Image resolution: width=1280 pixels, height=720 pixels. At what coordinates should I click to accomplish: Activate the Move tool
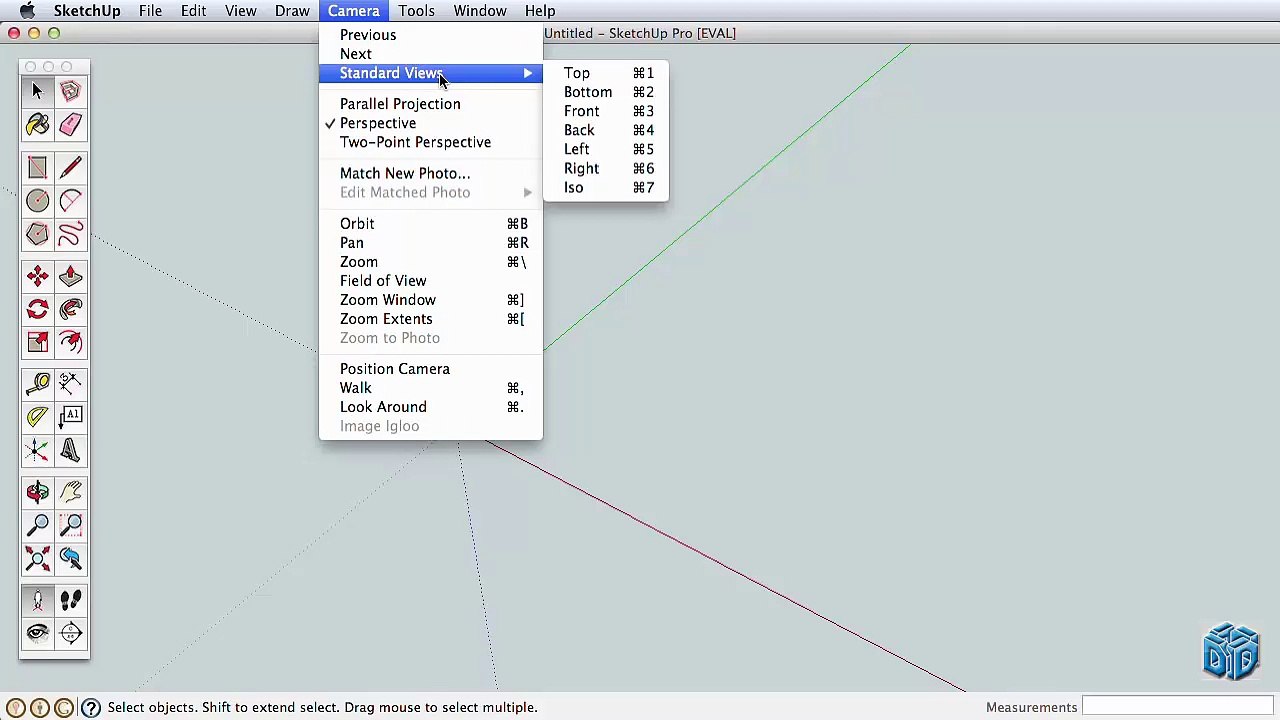click(37, 277)
